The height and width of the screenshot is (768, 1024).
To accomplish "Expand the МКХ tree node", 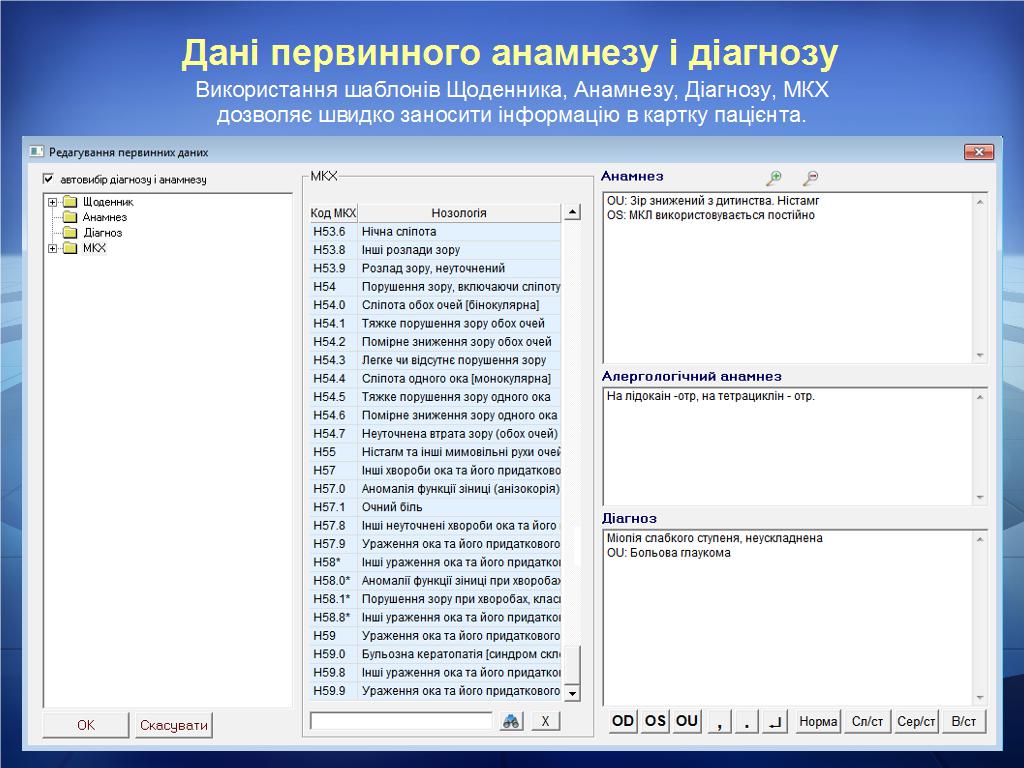I will click(53, 248).
